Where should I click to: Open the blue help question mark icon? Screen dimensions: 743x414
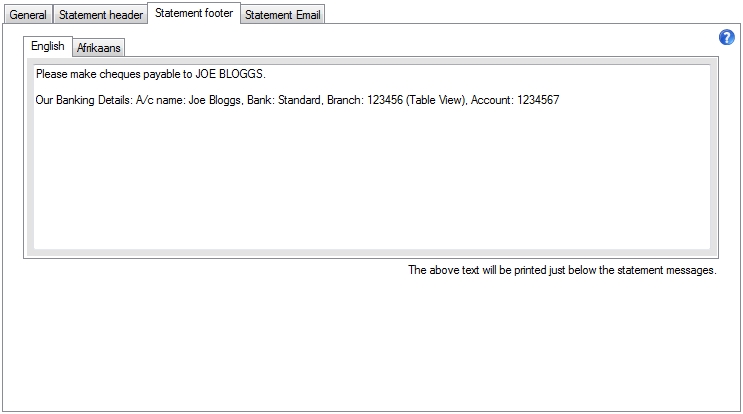[727, 37]
